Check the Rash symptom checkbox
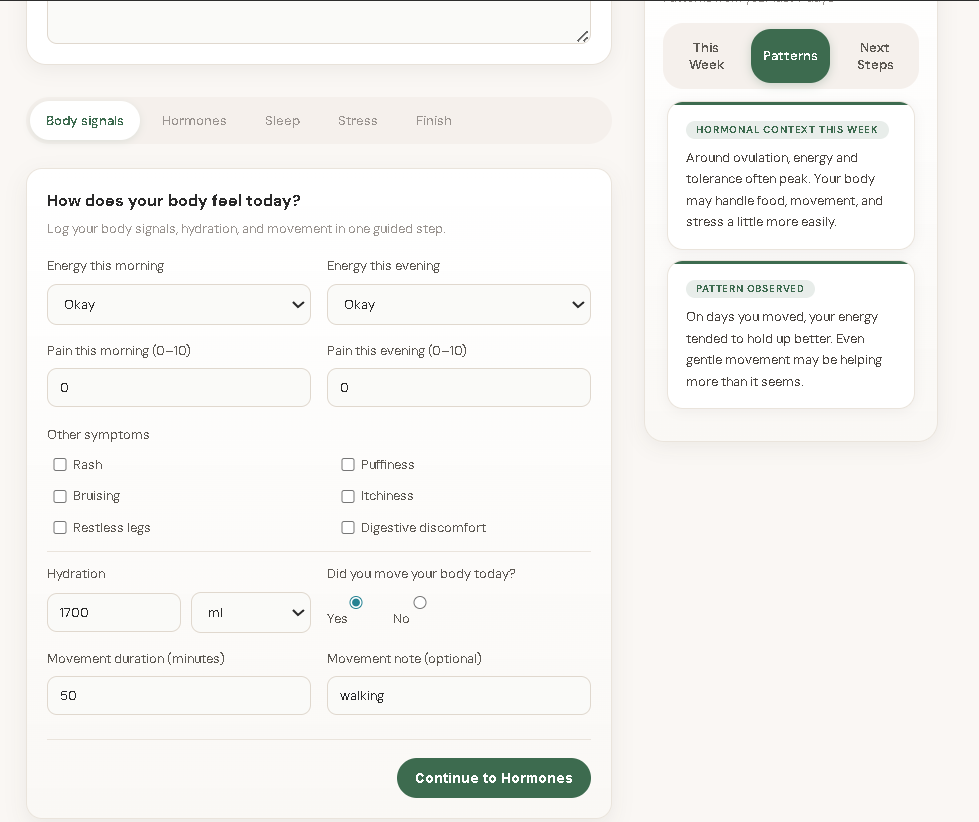 point(60,465)
